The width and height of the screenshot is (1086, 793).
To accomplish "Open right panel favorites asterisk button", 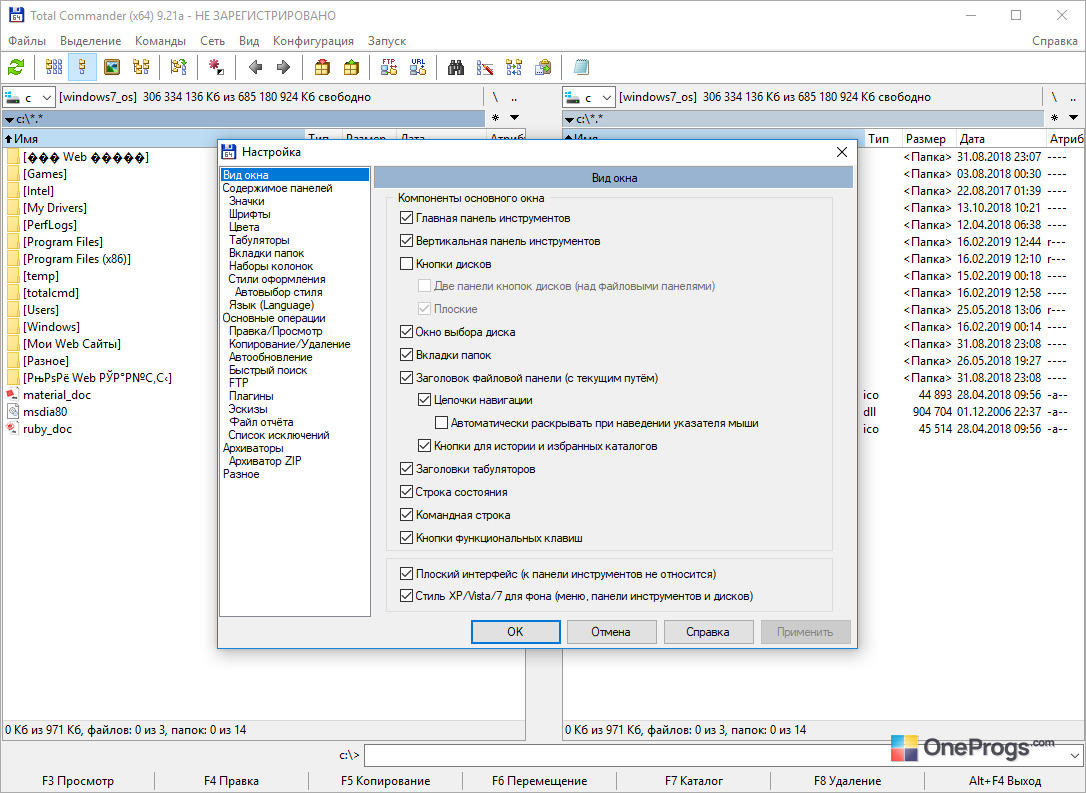I will (1054, 118).
